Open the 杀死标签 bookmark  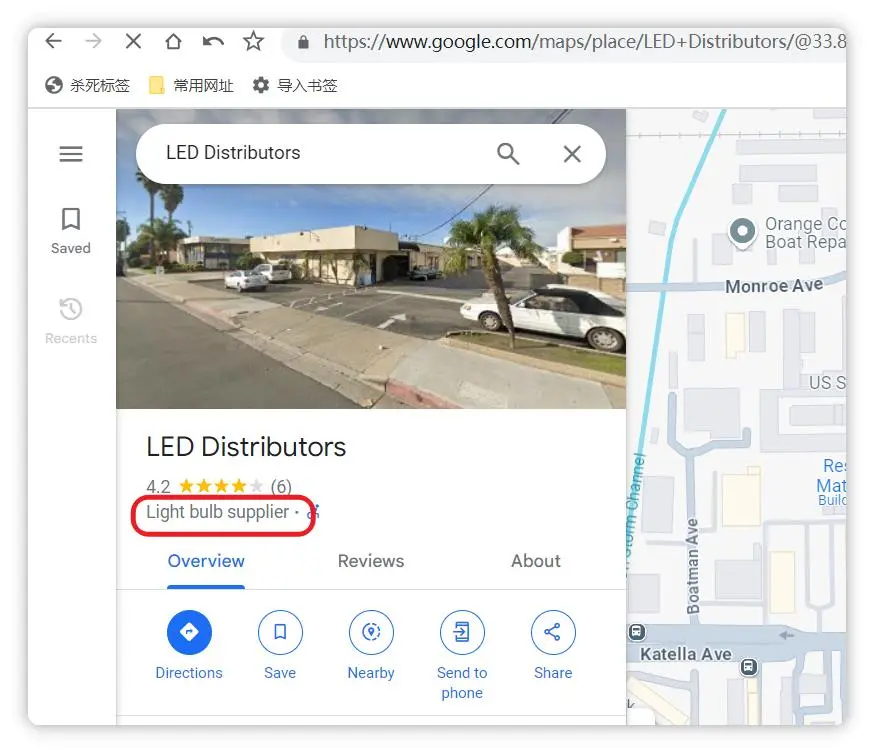pos(88,85)
